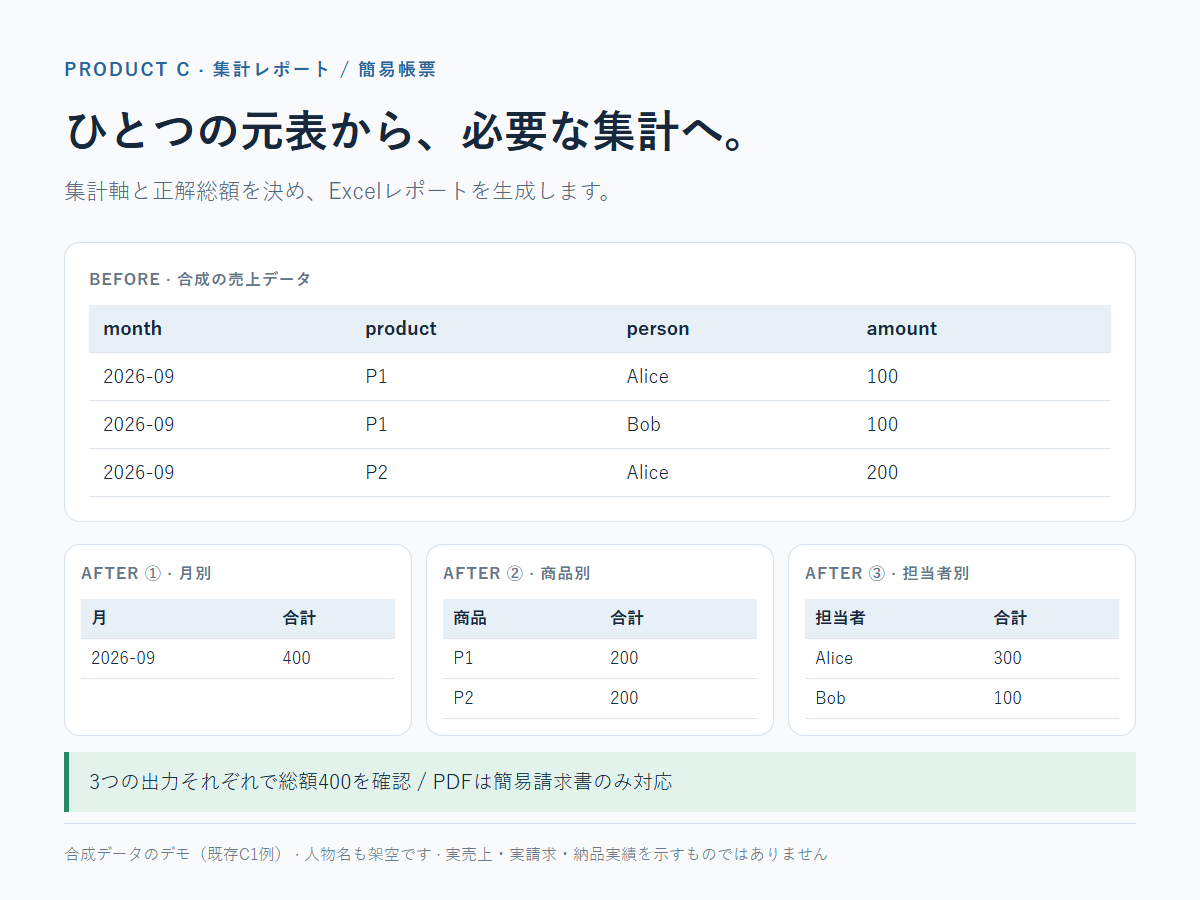Click the 'PRODUCT C · 集計レポート / 簡易帳票' label
This screenshot has width=1200, height=900.
click(250, 69)
